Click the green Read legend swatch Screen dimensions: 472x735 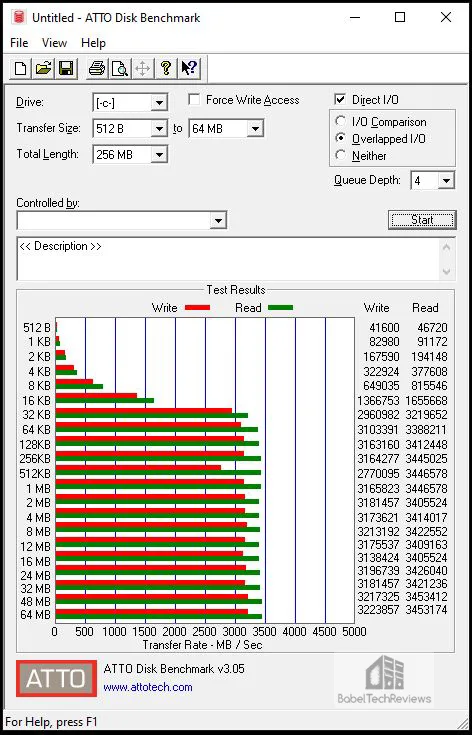pos(280,308)
